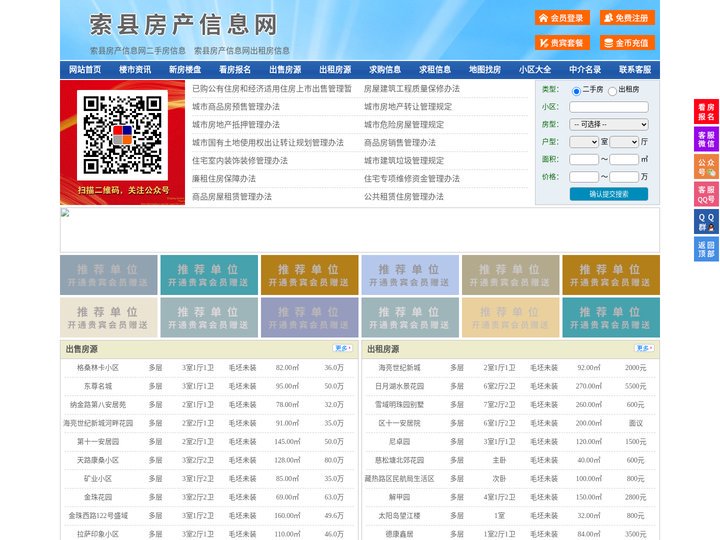Screen dimensions: 720x540
Task: Click the 确认提交搜索 button
Action: [x=609, y=194]
